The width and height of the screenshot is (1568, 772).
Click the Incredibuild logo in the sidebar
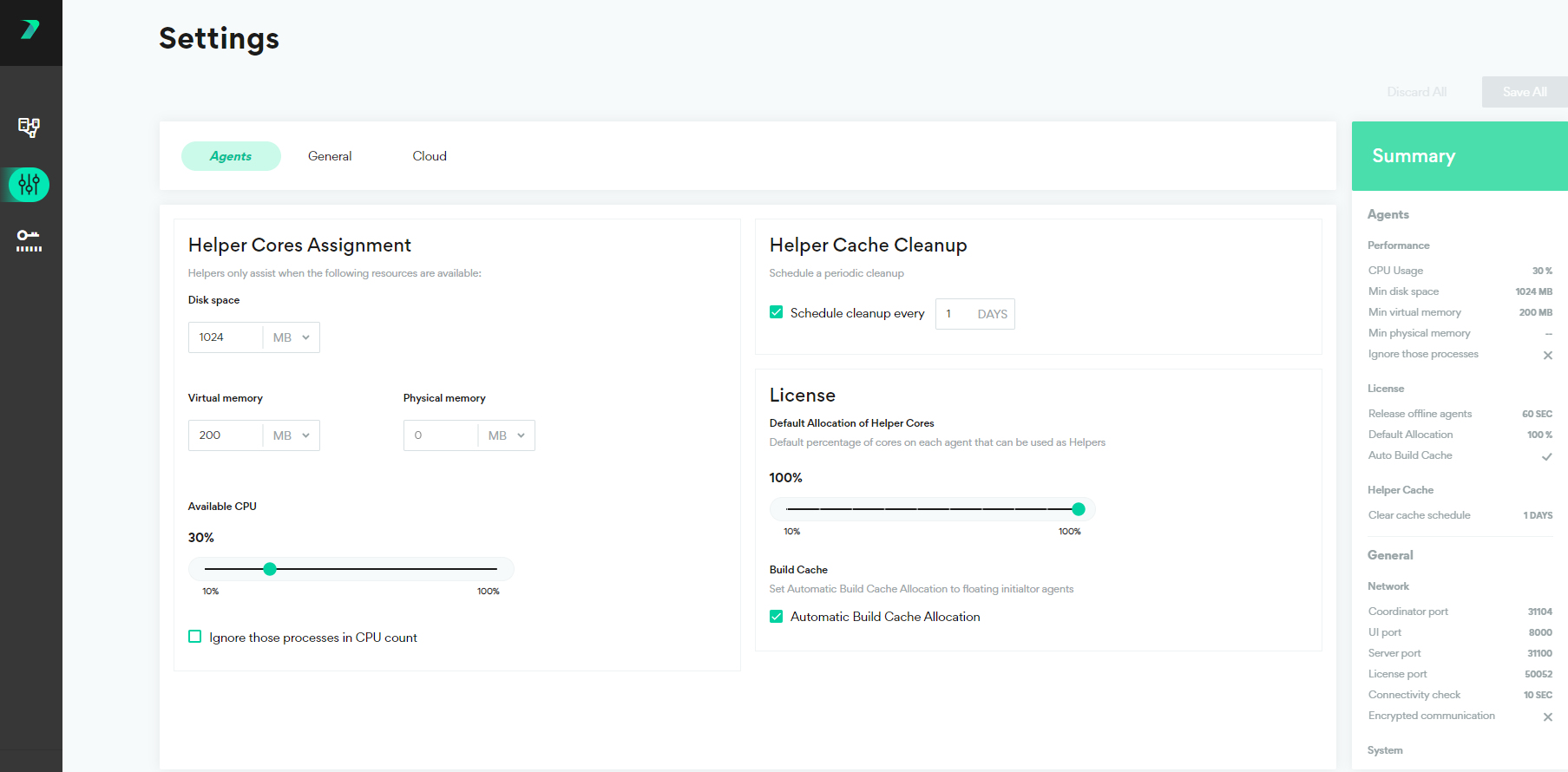click(30, 30)
